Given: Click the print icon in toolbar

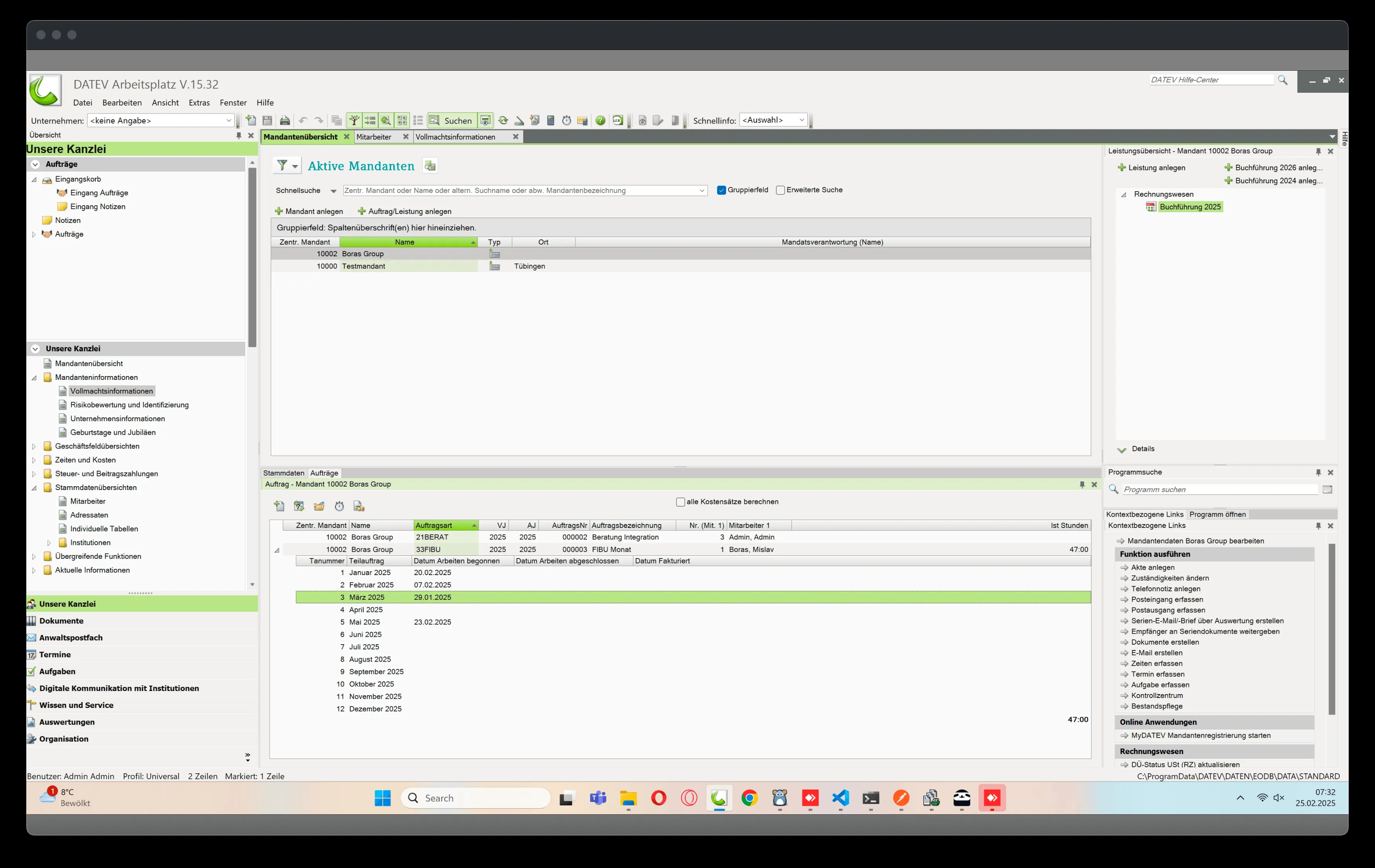Looking at the screenshot, I should click(x=284, y=121).
